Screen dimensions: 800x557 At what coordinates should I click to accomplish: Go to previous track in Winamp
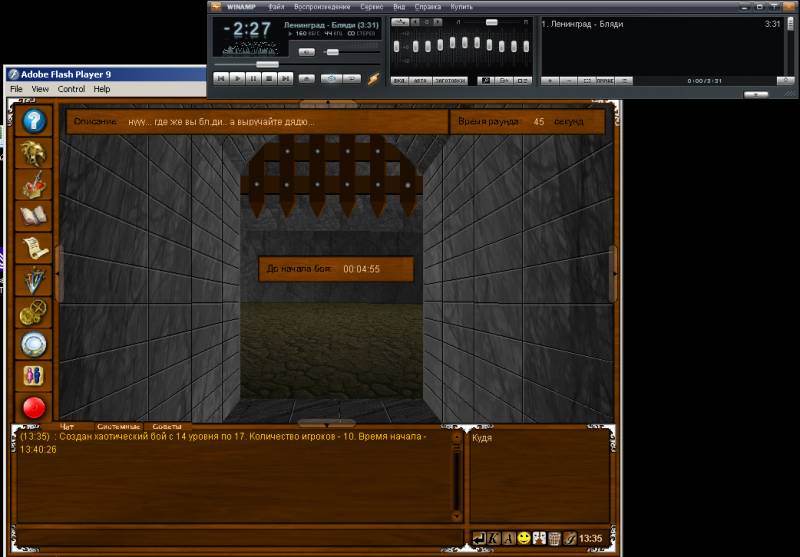221,79
